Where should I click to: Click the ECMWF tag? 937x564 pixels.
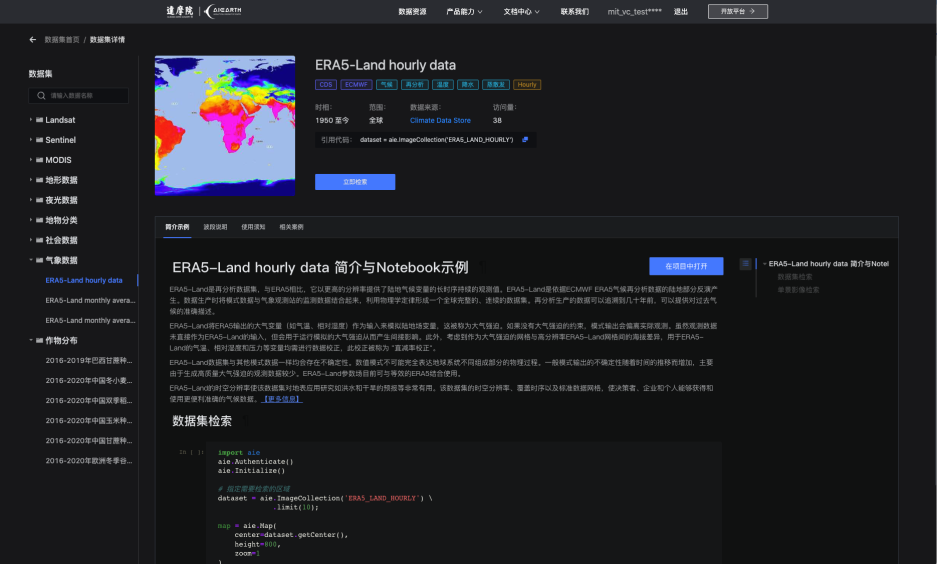tap(356, 85)
